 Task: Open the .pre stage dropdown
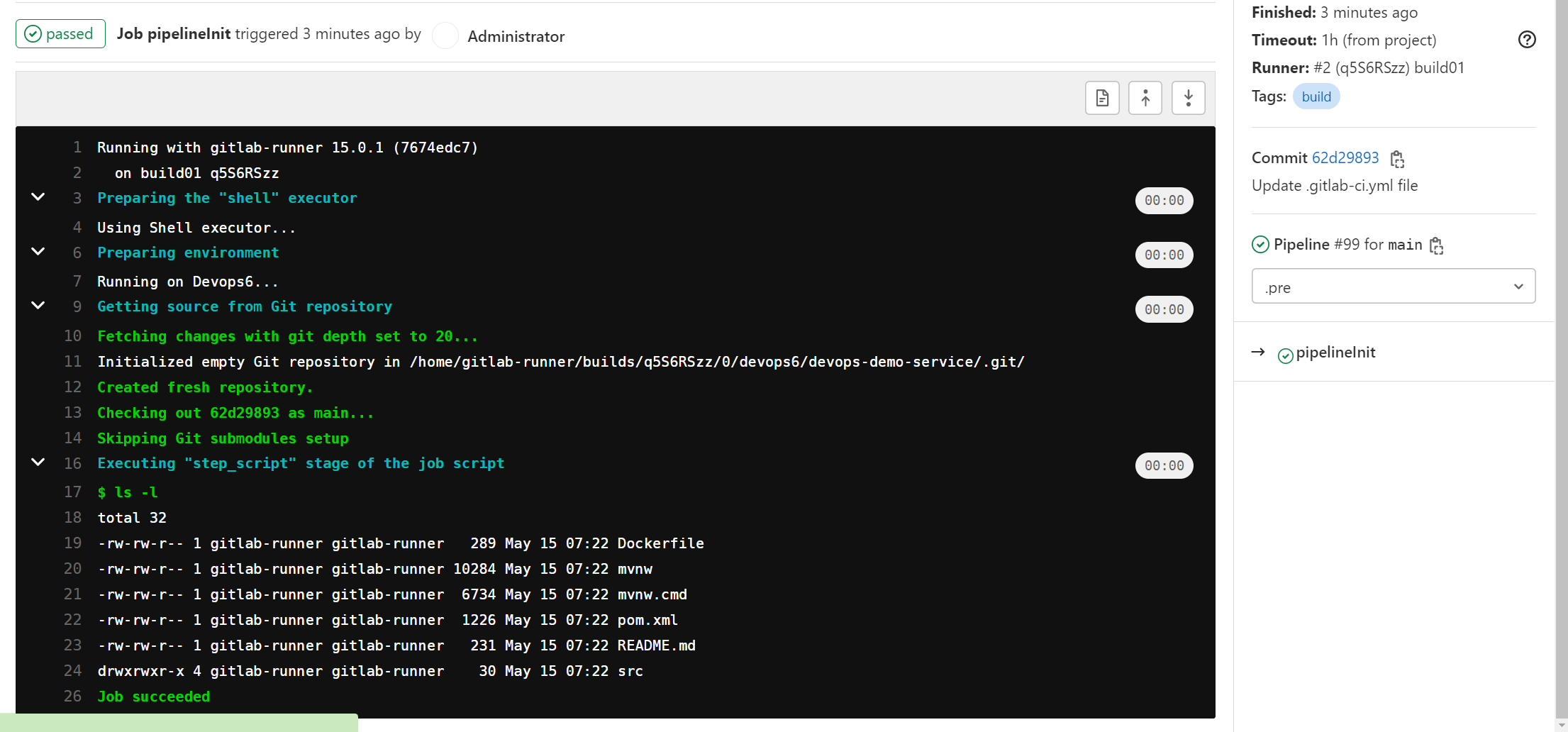(1394, 286)
